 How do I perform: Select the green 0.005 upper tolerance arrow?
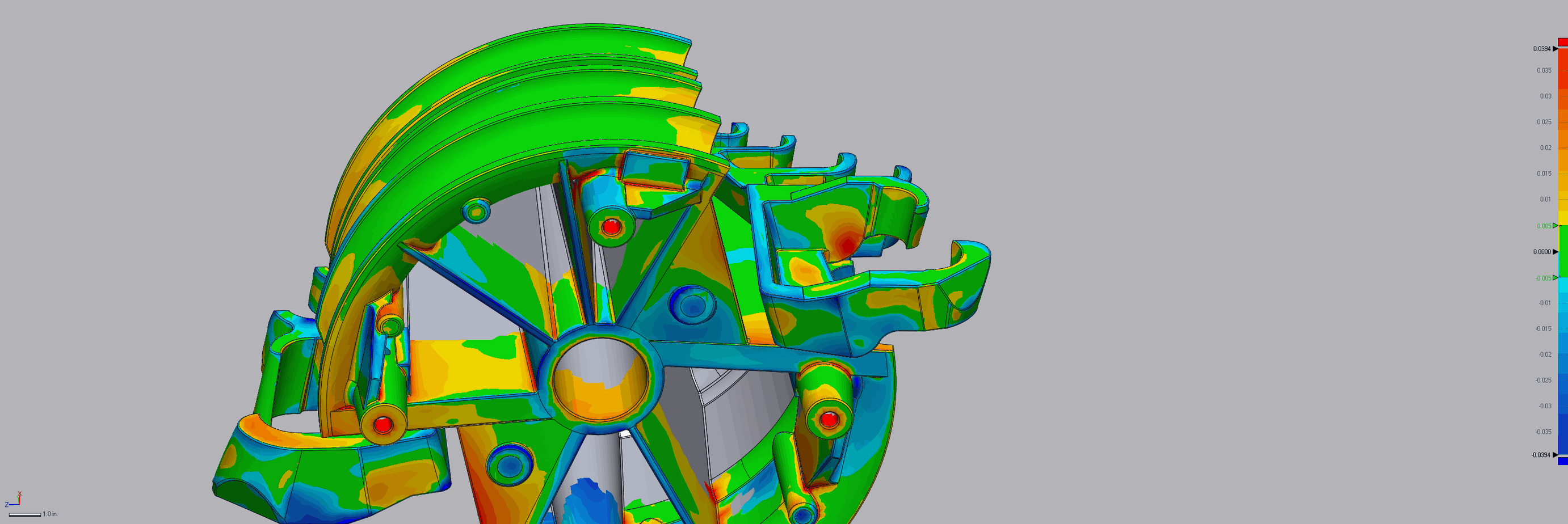(1555, 226)
